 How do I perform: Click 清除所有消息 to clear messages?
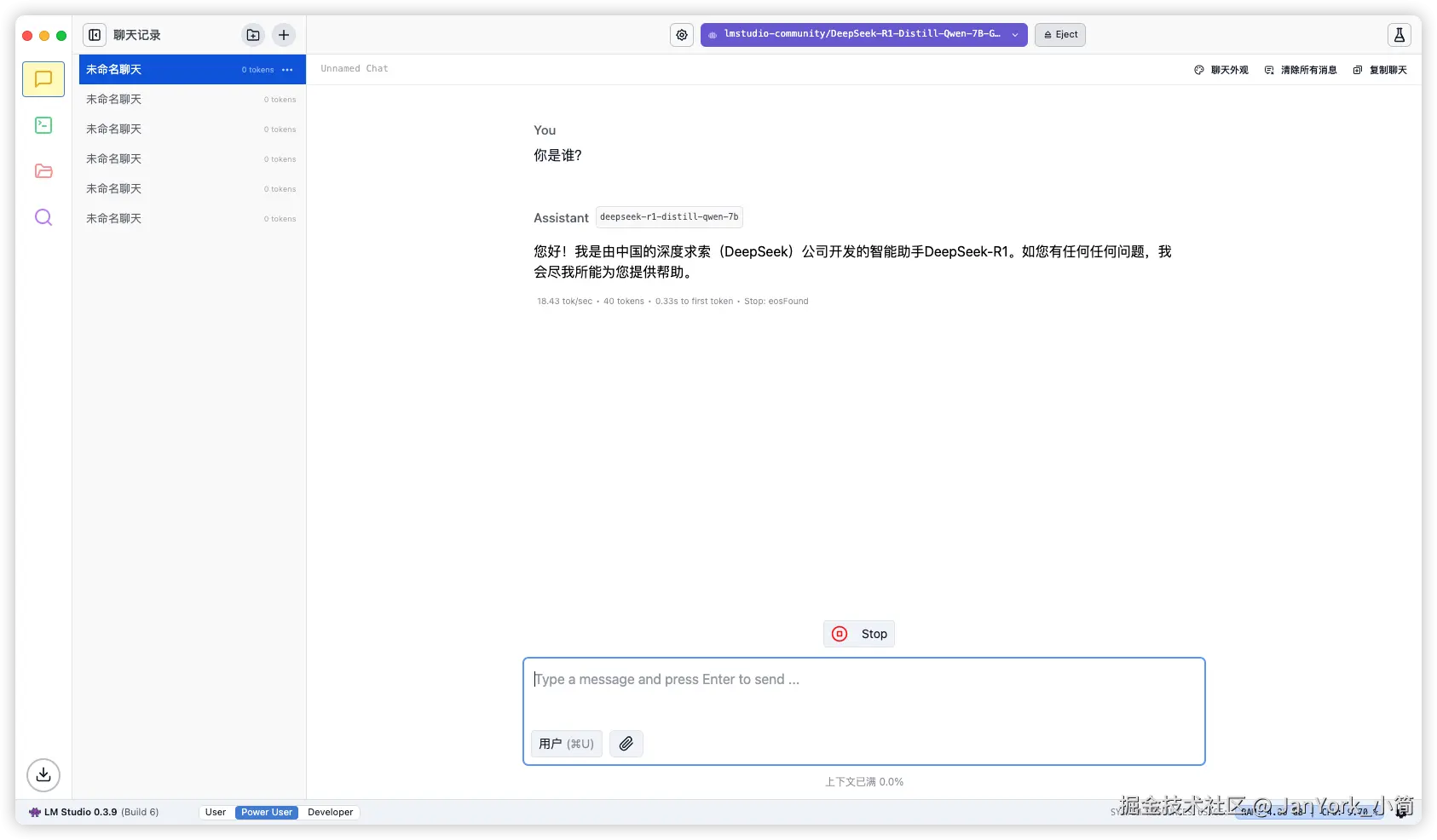(1301, 70)
